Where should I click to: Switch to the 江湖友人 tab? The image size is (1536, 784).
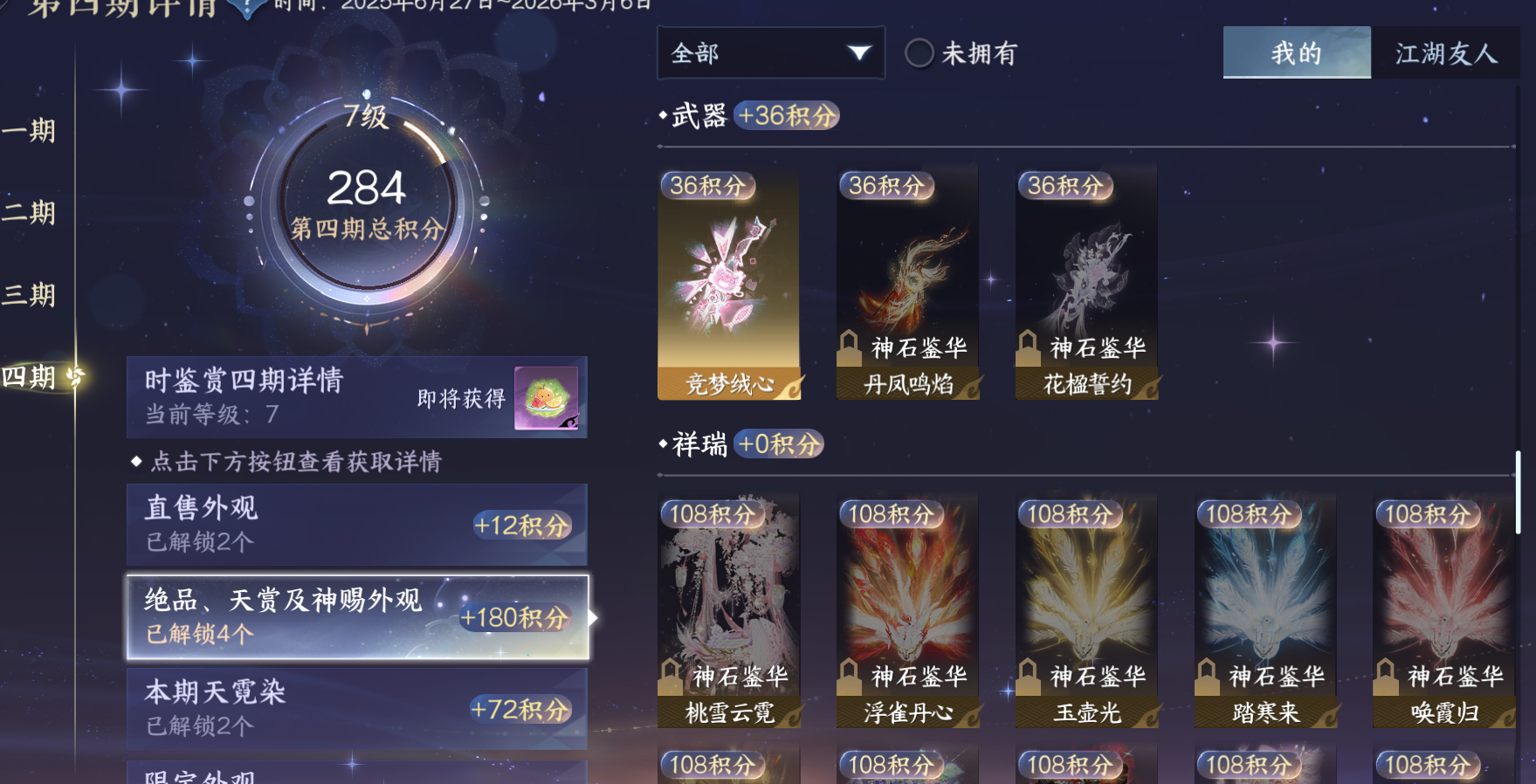coord(1445,52)
